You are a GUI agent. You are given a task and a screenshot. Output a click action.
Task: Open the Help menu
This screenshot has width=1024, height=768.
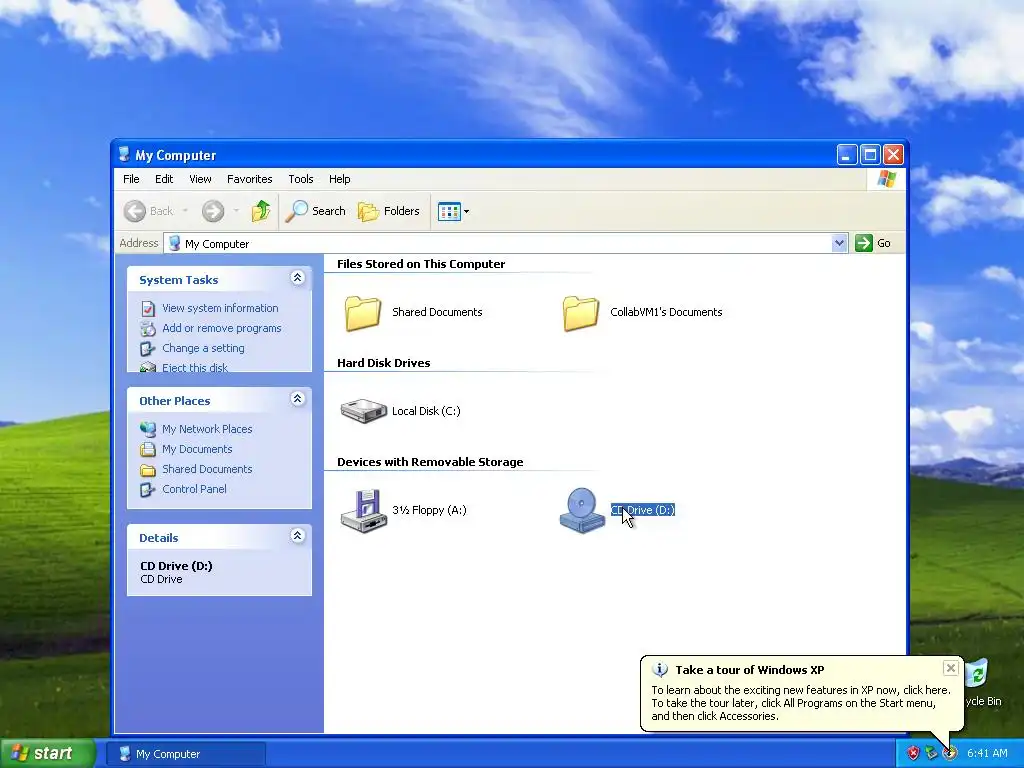[340, 179]
